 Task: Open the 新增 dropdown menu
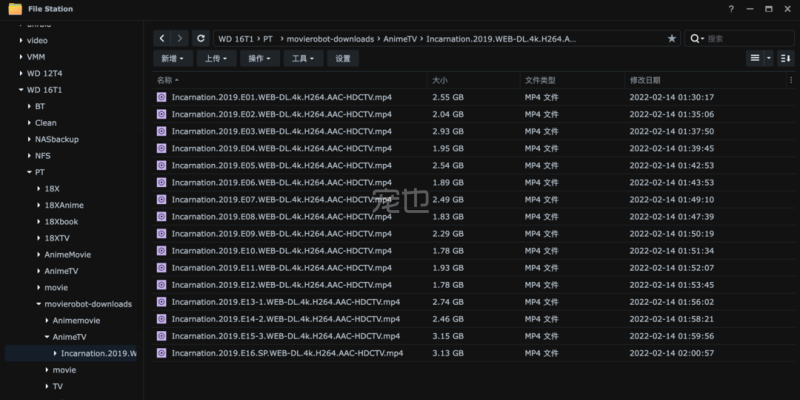172,58
